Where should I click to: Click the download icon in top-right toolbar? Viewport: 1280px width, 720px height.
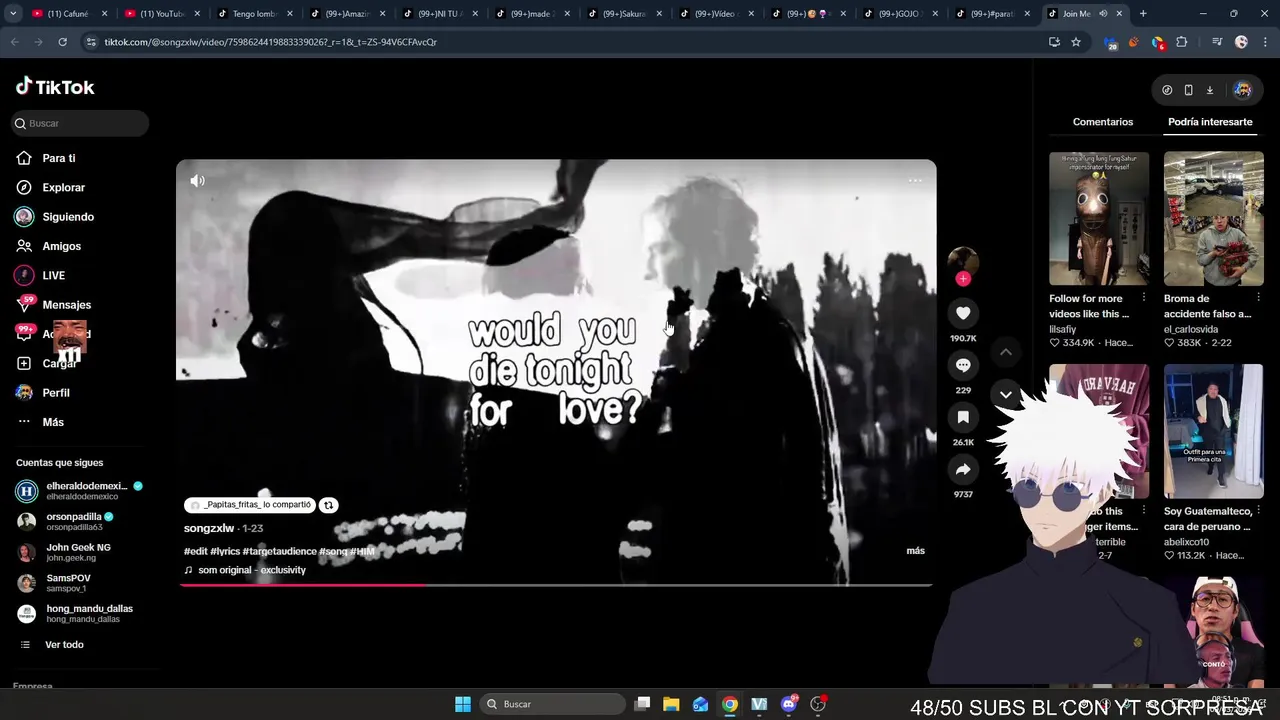coord(1209,90)
